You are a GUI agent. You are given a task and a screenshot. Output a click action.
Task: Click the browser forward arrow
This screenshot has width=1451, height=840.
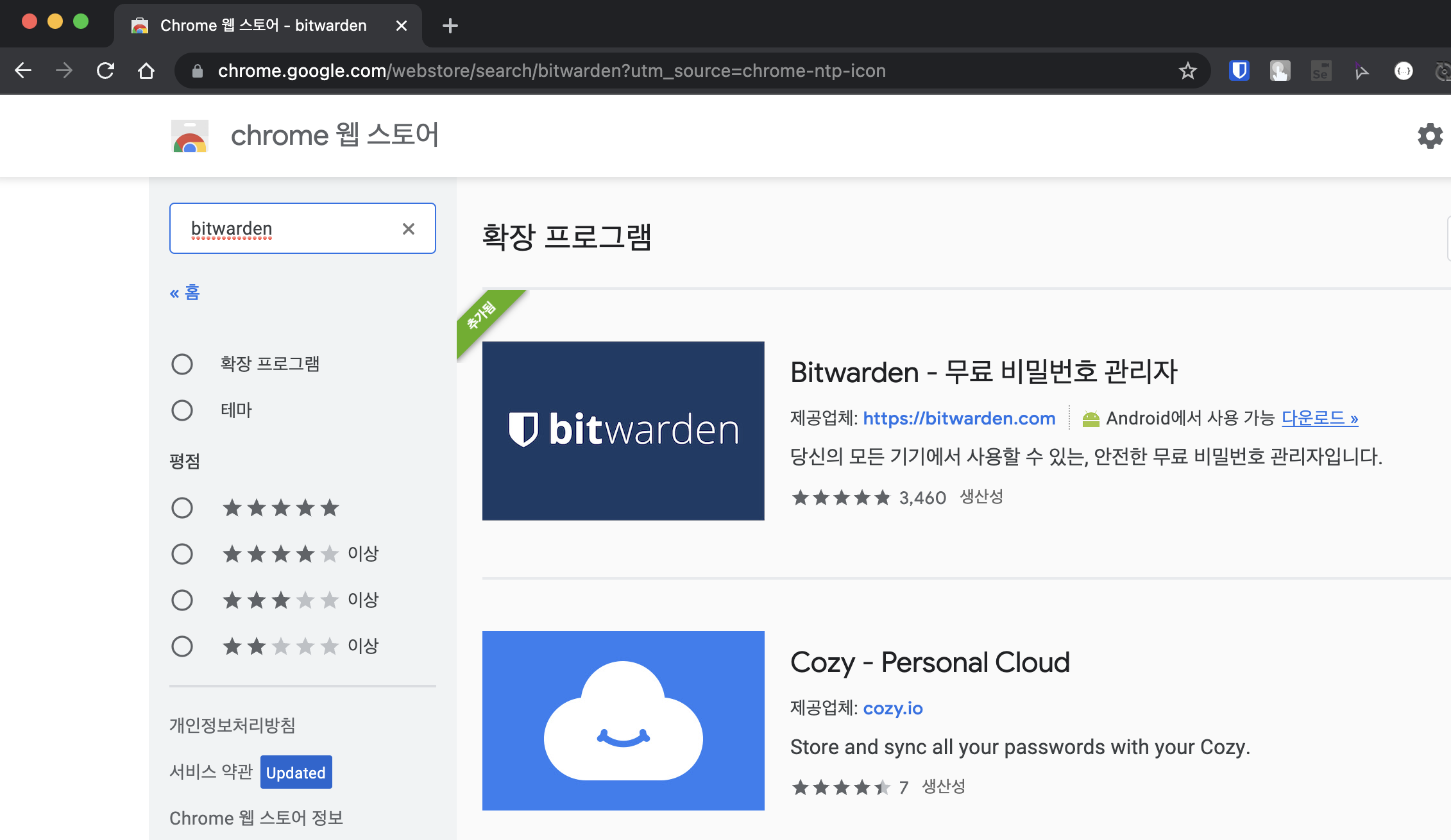click(x=64, y=71)
